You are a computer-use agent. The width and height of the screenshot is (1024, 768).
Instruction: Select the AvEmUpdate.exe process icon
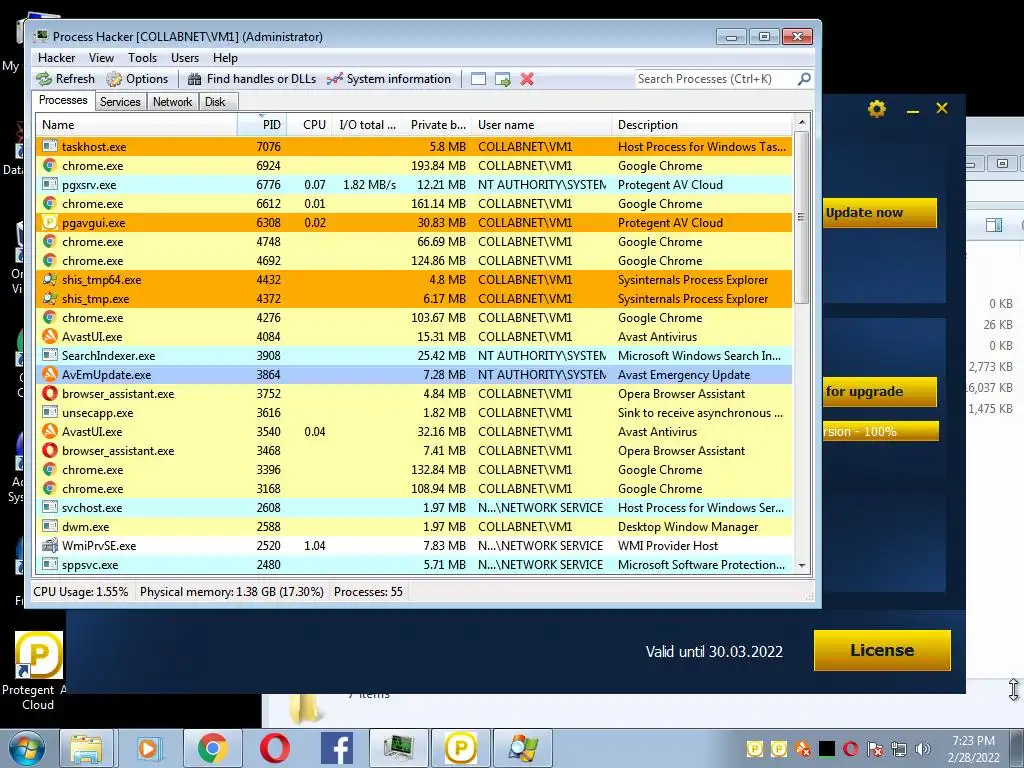click(50, 374)
